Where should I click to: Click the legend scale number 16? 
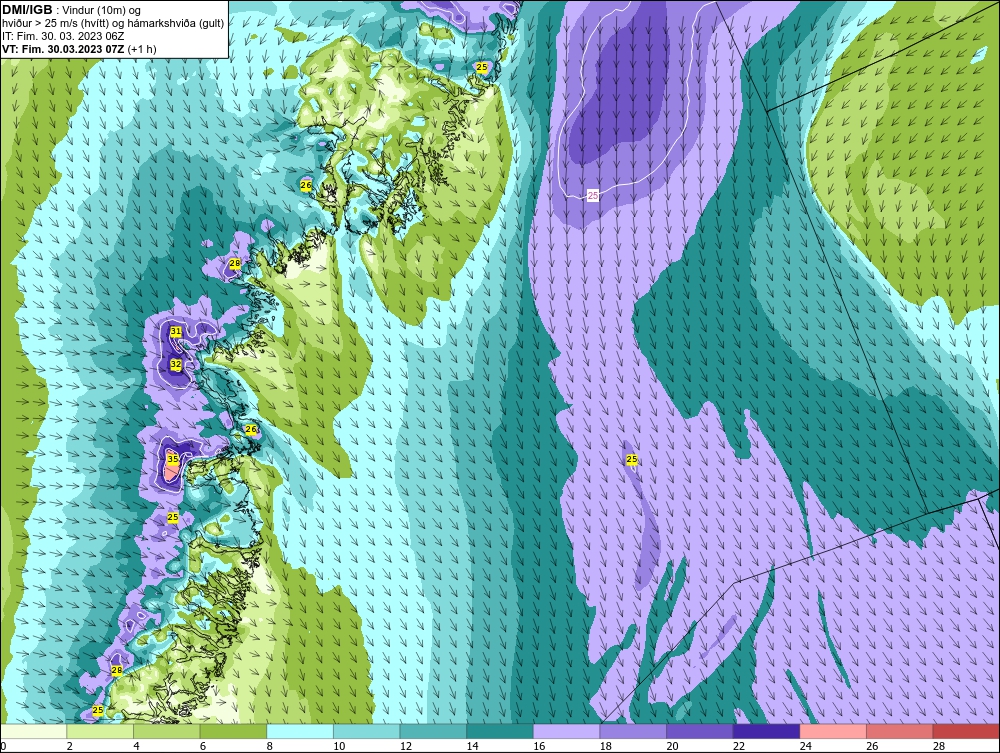(539, 746)
